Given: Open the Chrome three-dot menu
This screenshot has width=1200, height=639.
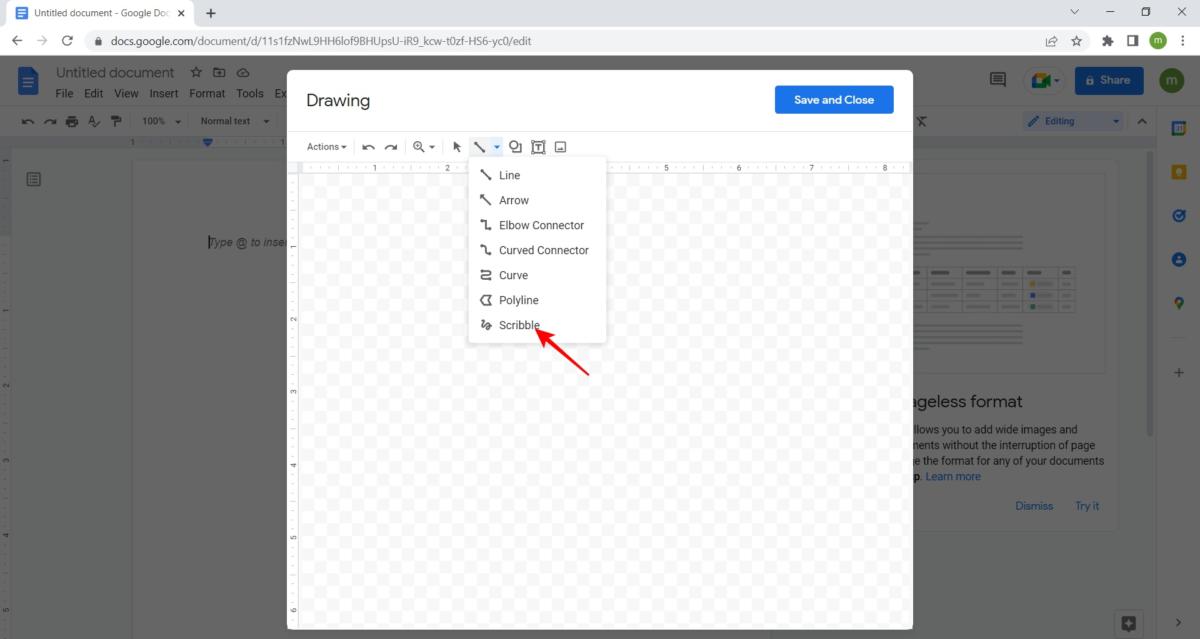Looking at the screenshot, I should tap(1182, 41).
